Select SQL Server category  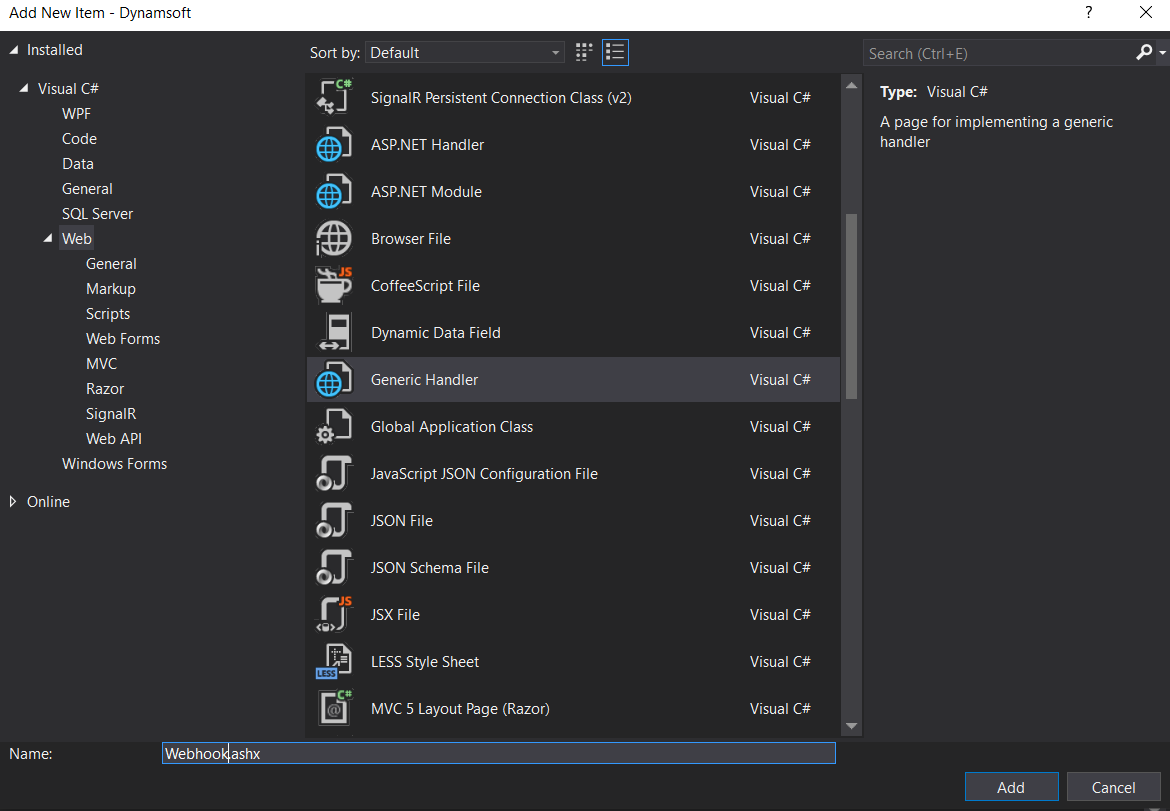(97, 214)
